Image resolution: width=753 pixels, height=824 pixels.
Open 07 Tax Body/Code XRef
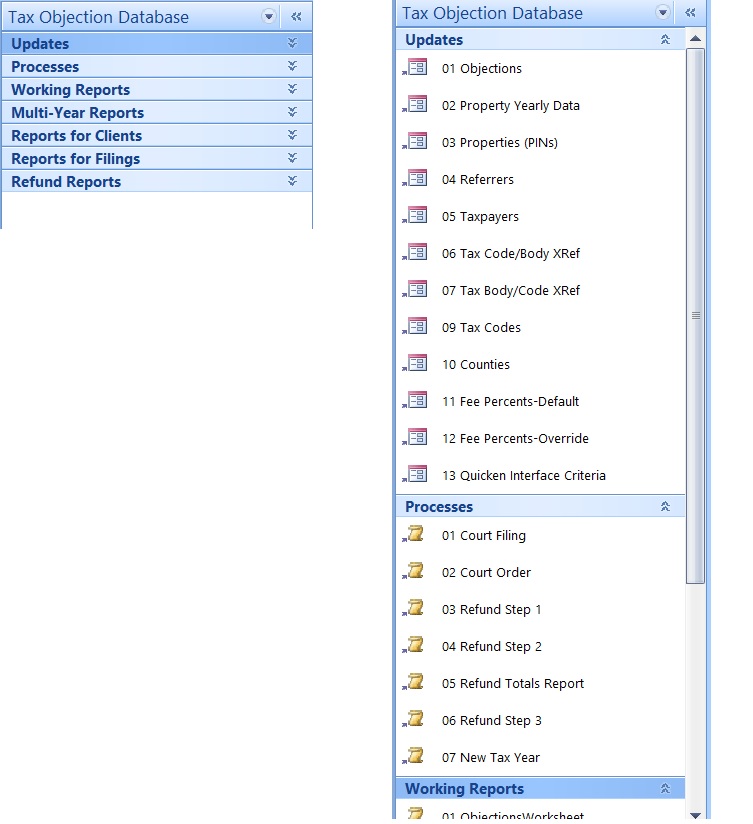point(510,290)
